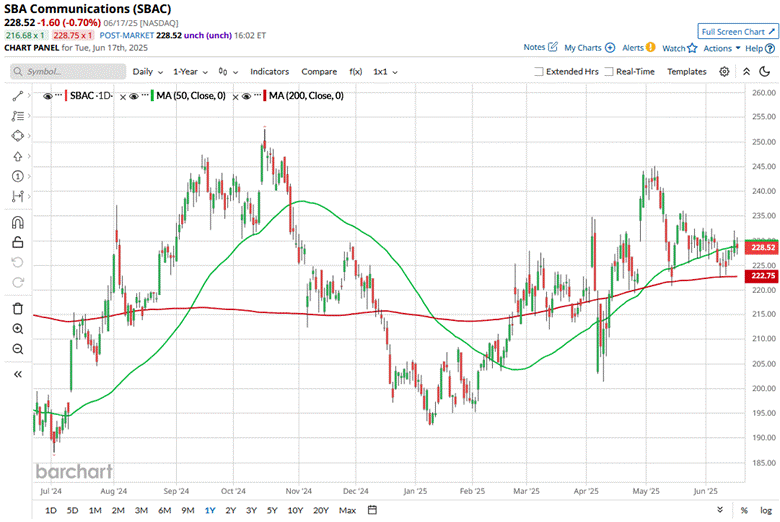Open the 1-Year period dropdown
Image resolution: width=780 pixels, height=522 pixels.
(x=191, y=72)
